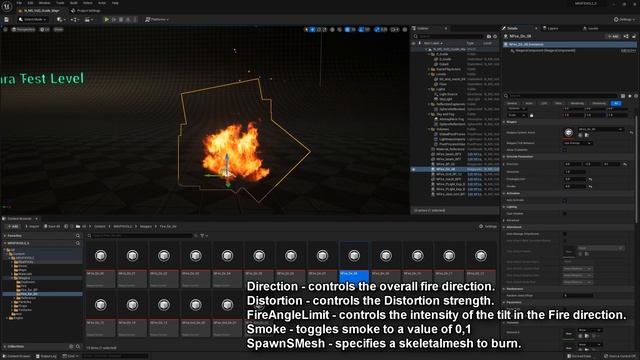Collapse the Override Parameters section

pyautogui.click(x=504, y=157)
